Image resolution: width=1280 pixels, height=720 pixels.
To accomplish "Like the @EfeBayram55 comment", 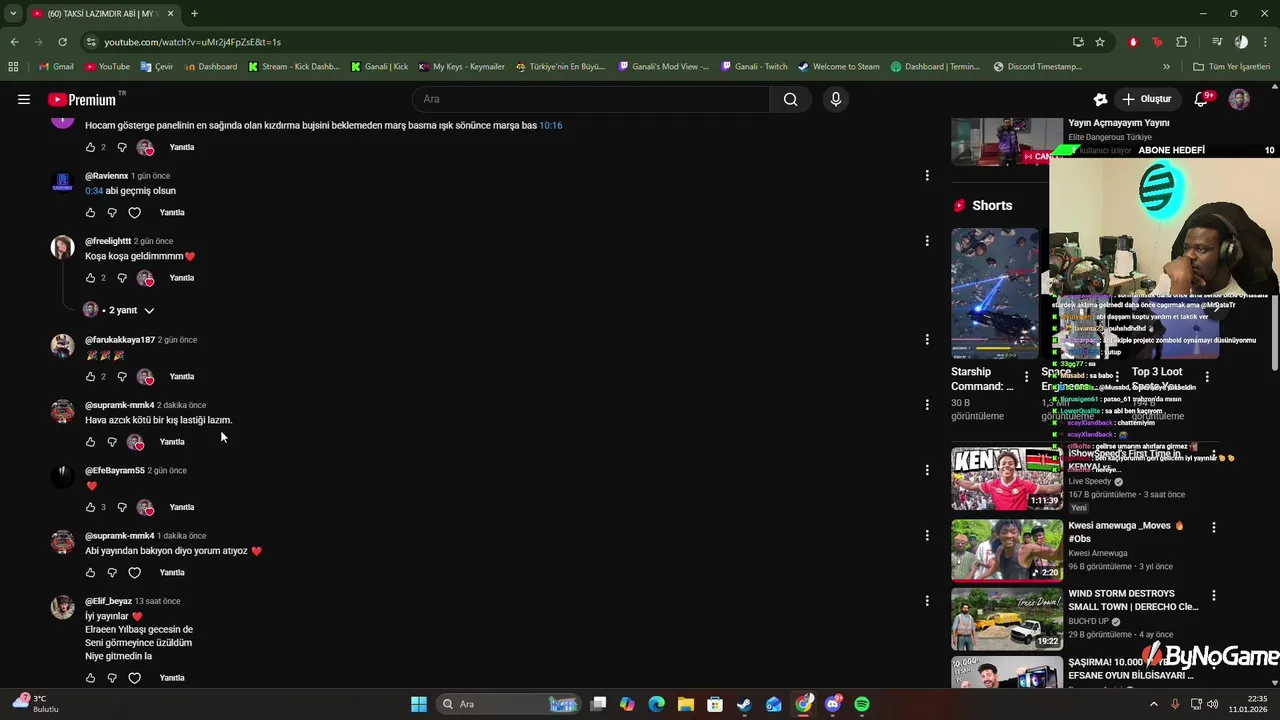I will [x=90, y=507].
